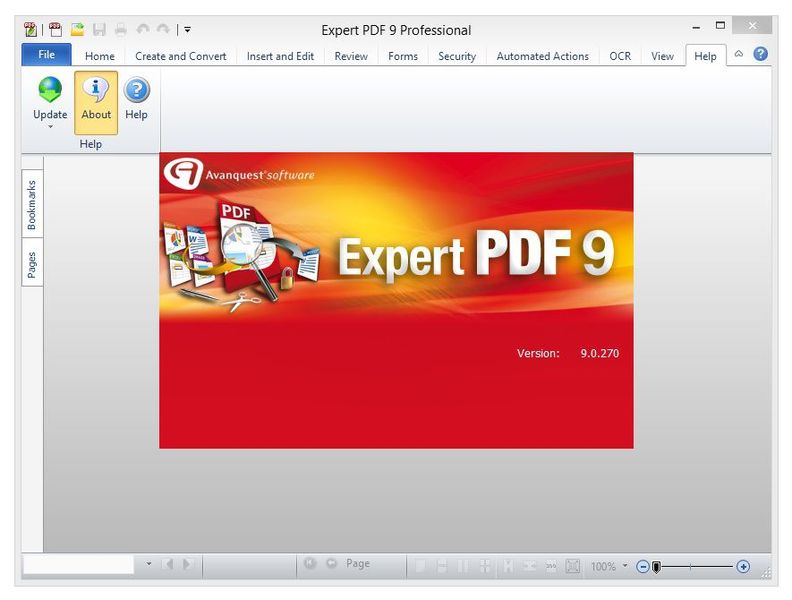Click the zoom in plus button

pos(743,567)
